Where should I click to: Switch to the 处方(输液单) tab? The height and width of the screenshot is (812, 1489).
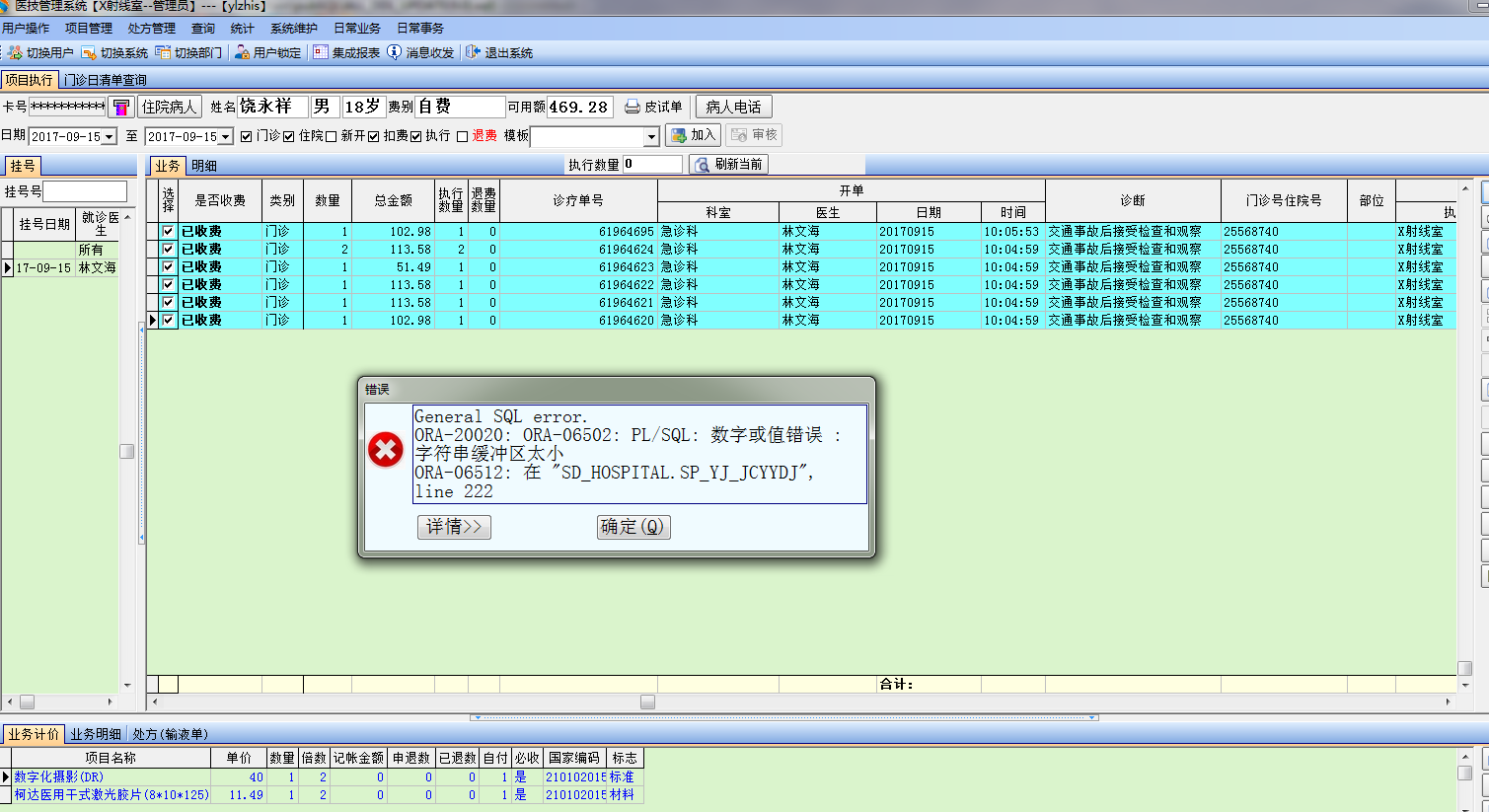(x=171, y=734)
